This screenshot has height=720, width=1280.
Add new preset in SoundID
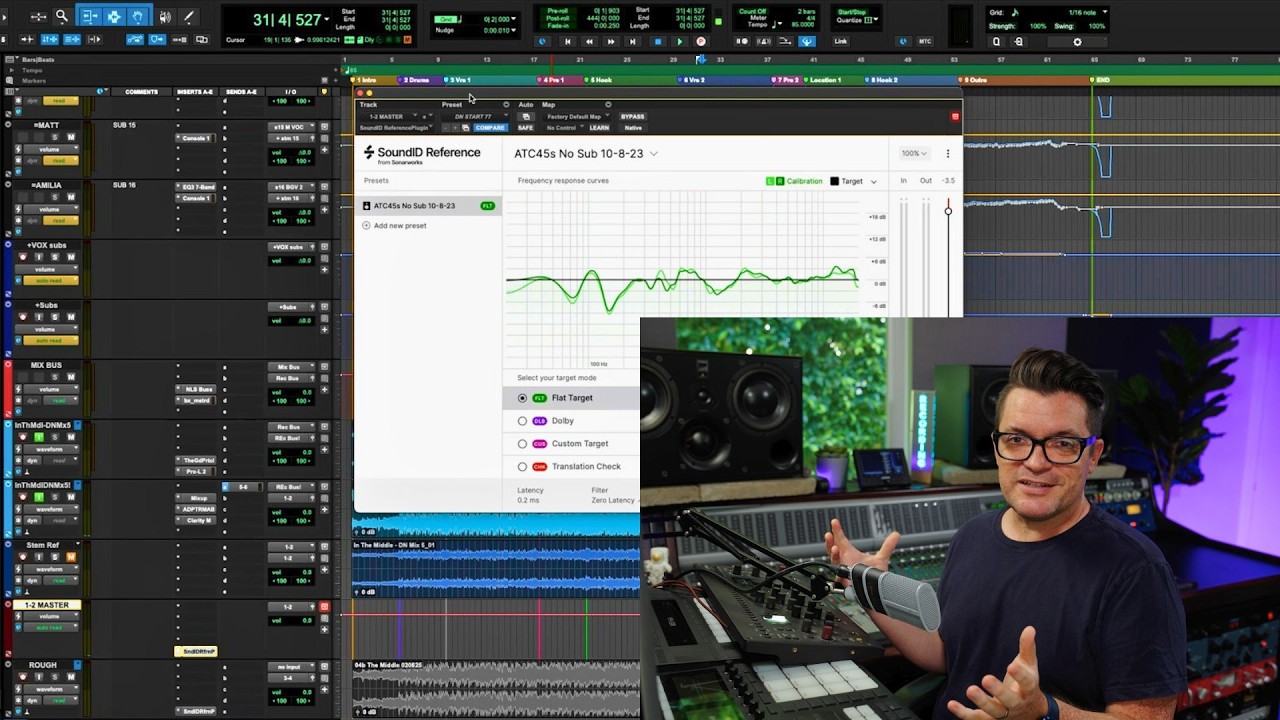click(395, 225)
